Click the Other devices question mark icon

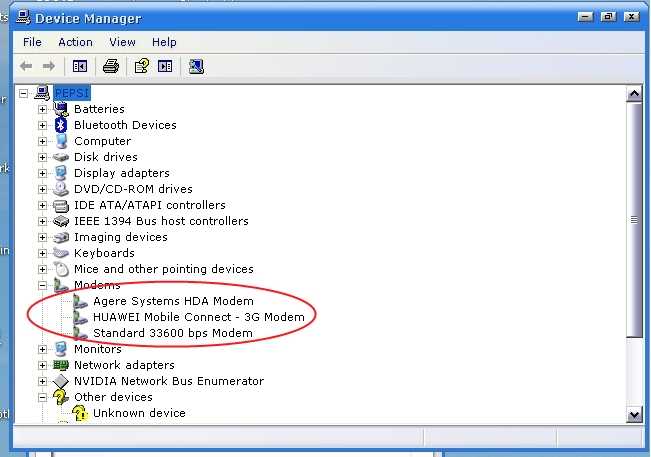click(x=61, y=397)
